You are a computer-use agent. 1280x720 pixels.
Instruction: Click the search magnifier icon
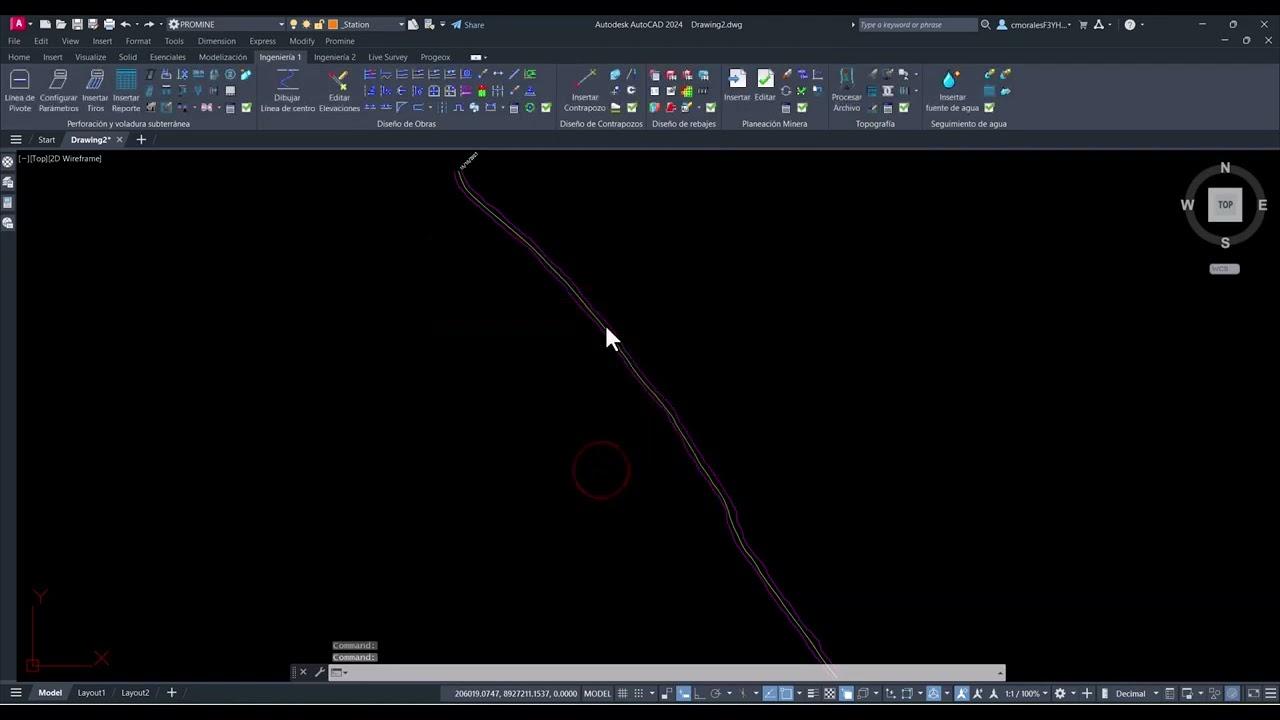click(x=985, y=24)
